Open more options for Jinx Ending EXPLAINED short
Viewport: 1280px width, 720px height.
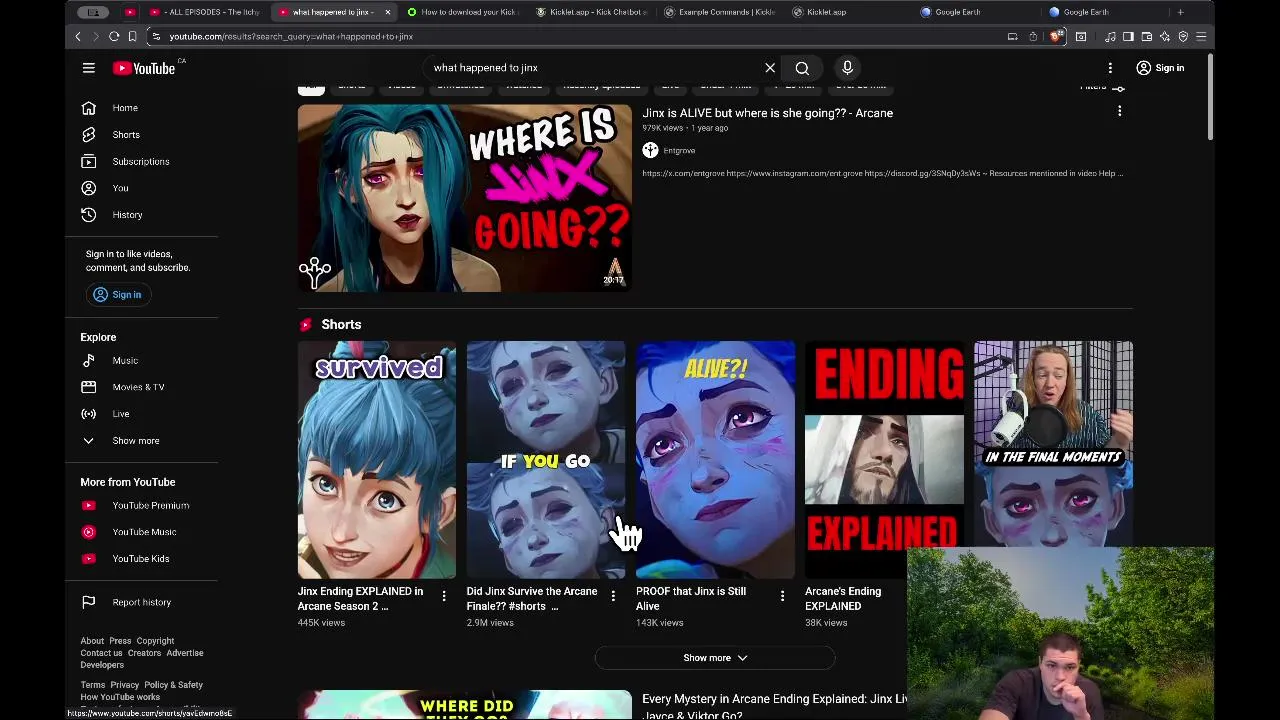point(444,596)
